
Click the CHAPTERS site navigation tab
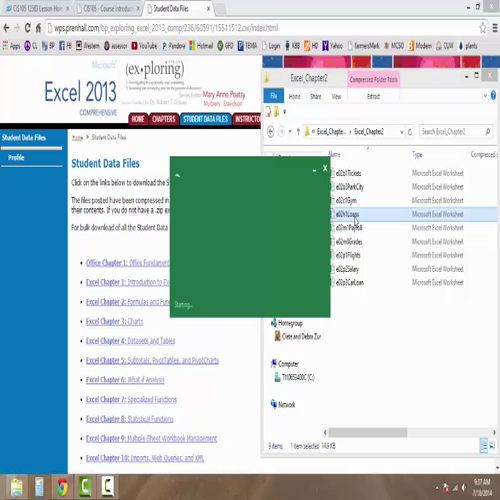[x=163, y=119]
